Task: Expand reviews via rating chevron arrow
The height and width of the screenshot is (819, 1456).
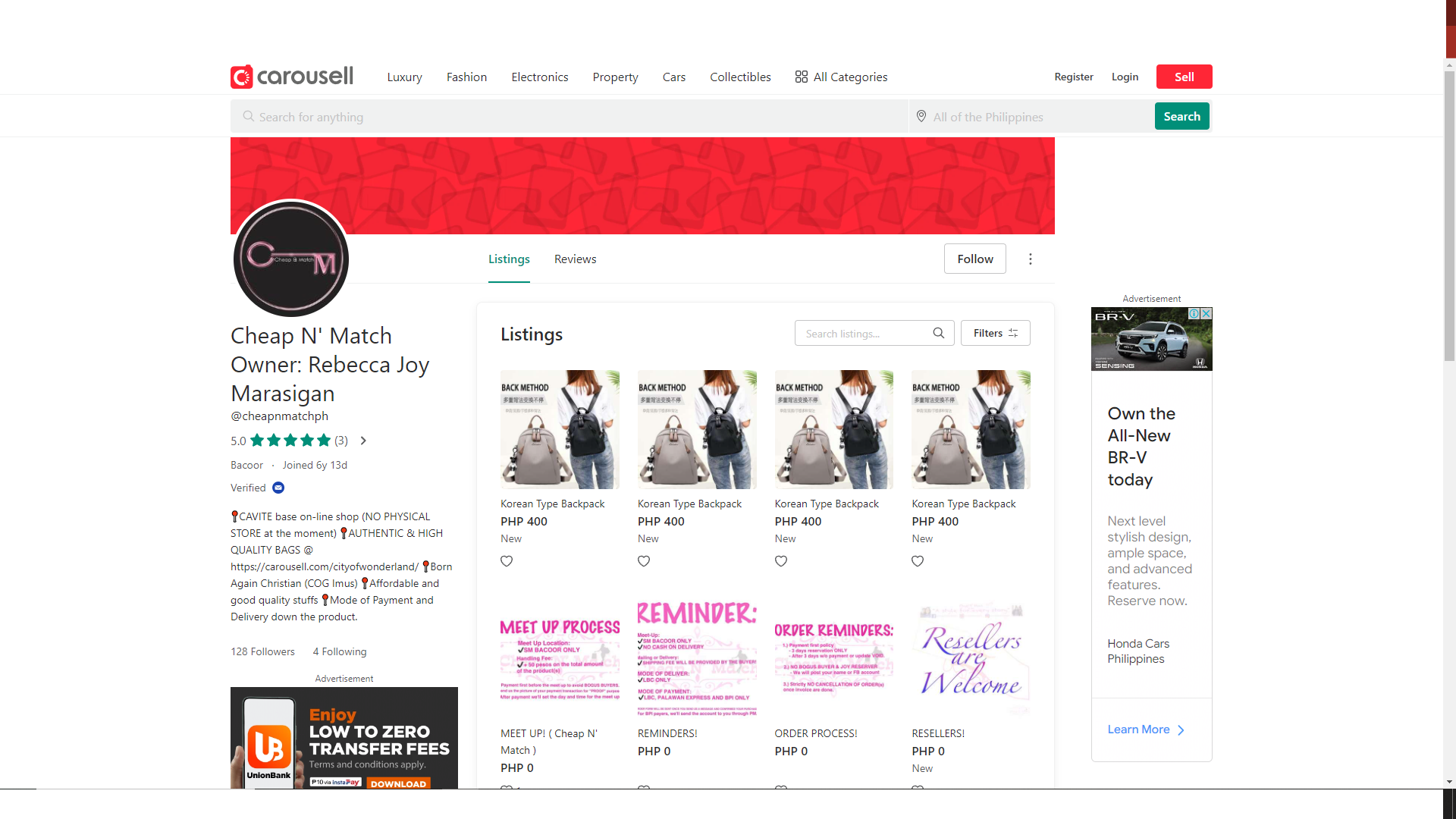Action: tap(363, 441)
